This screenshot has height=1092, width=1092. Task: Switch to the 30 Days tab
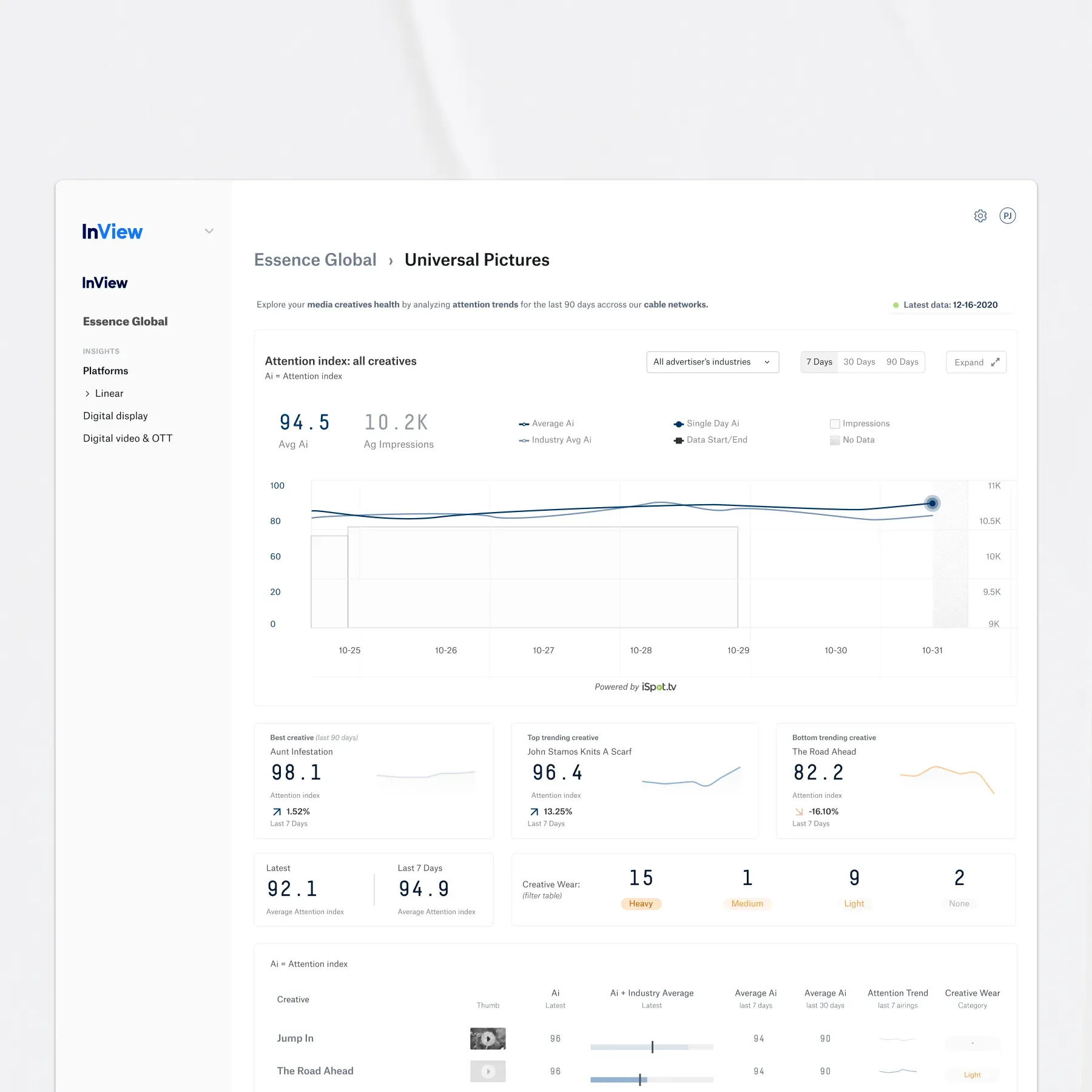click(x=859, y=362)
